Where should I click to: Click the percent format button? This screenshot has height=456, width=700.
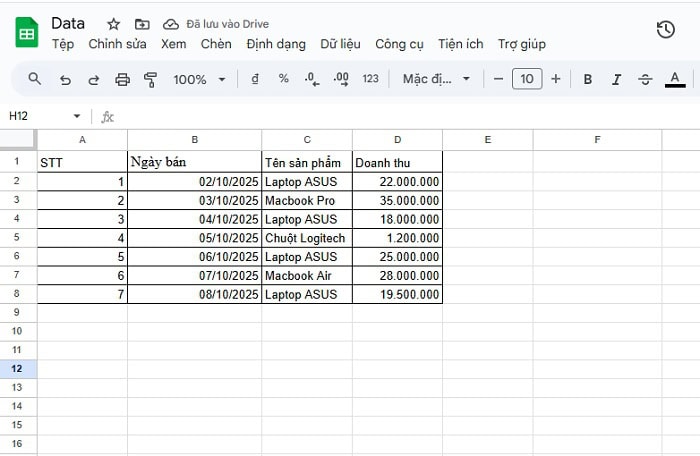pyautogui.click(x=284, y=79)
